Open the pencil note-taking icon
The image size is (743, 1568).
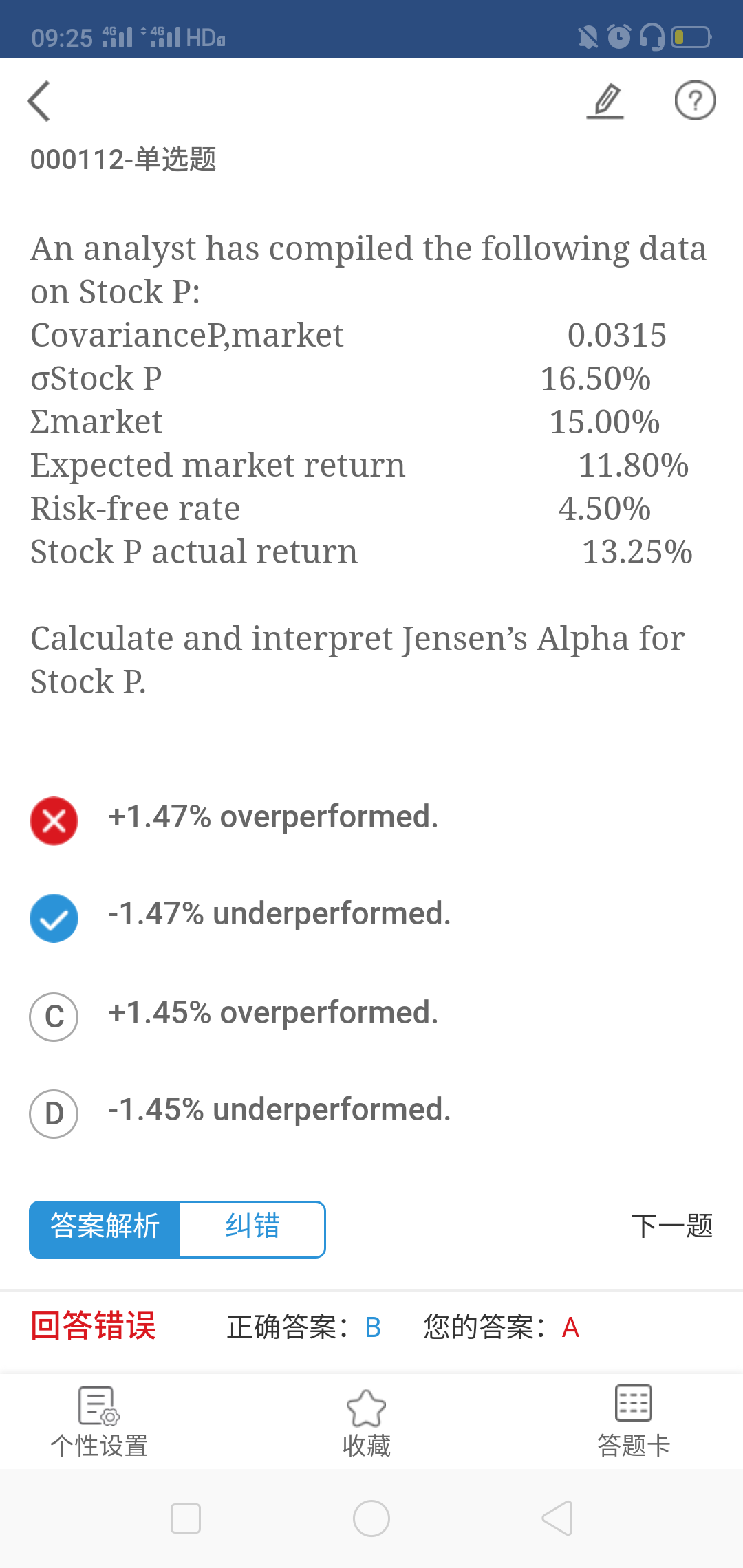point(606,101)
